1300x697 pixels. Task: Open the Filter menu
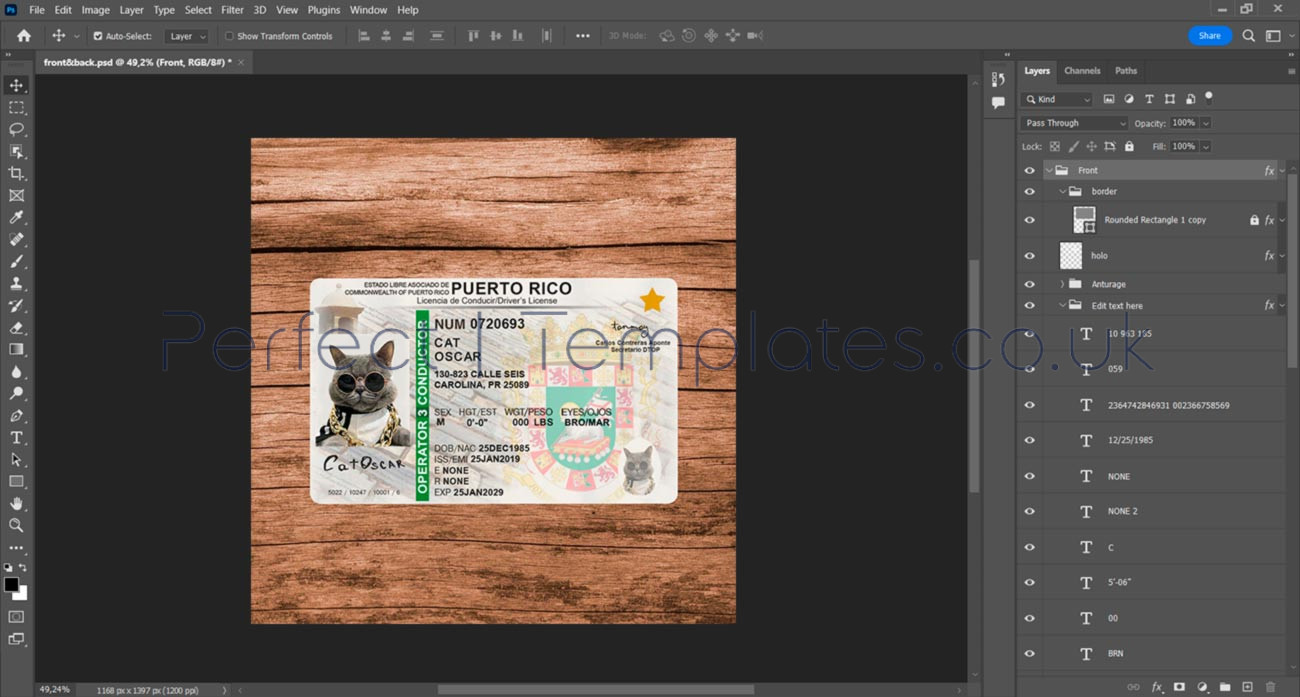[x=232, y=10]
